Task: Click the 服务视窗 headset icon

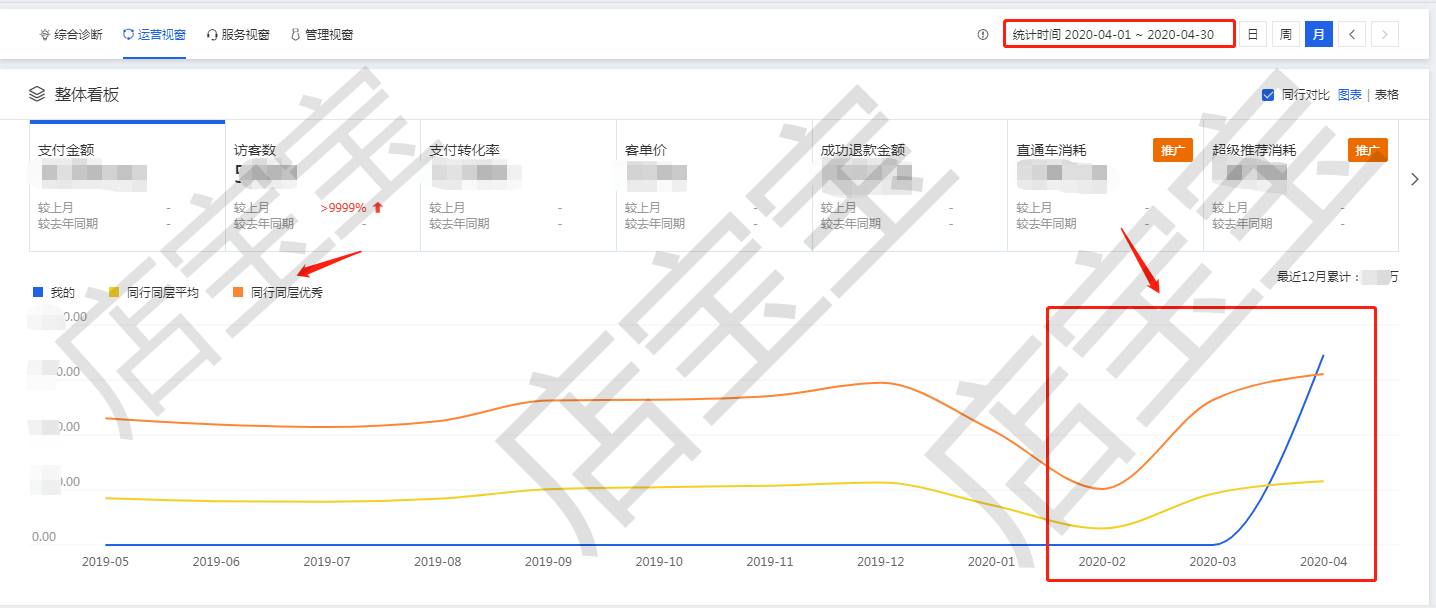Action: coord(212,35)
